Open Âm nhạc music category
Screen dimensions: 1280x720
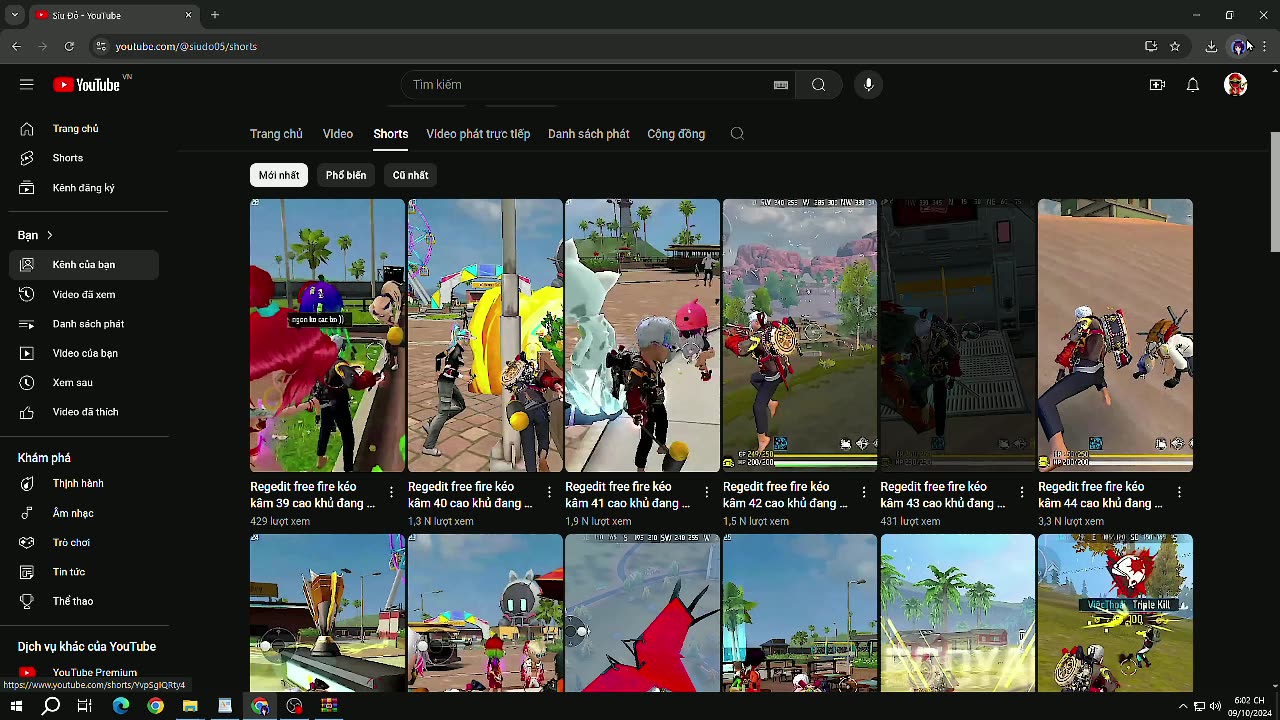(84, 513)
